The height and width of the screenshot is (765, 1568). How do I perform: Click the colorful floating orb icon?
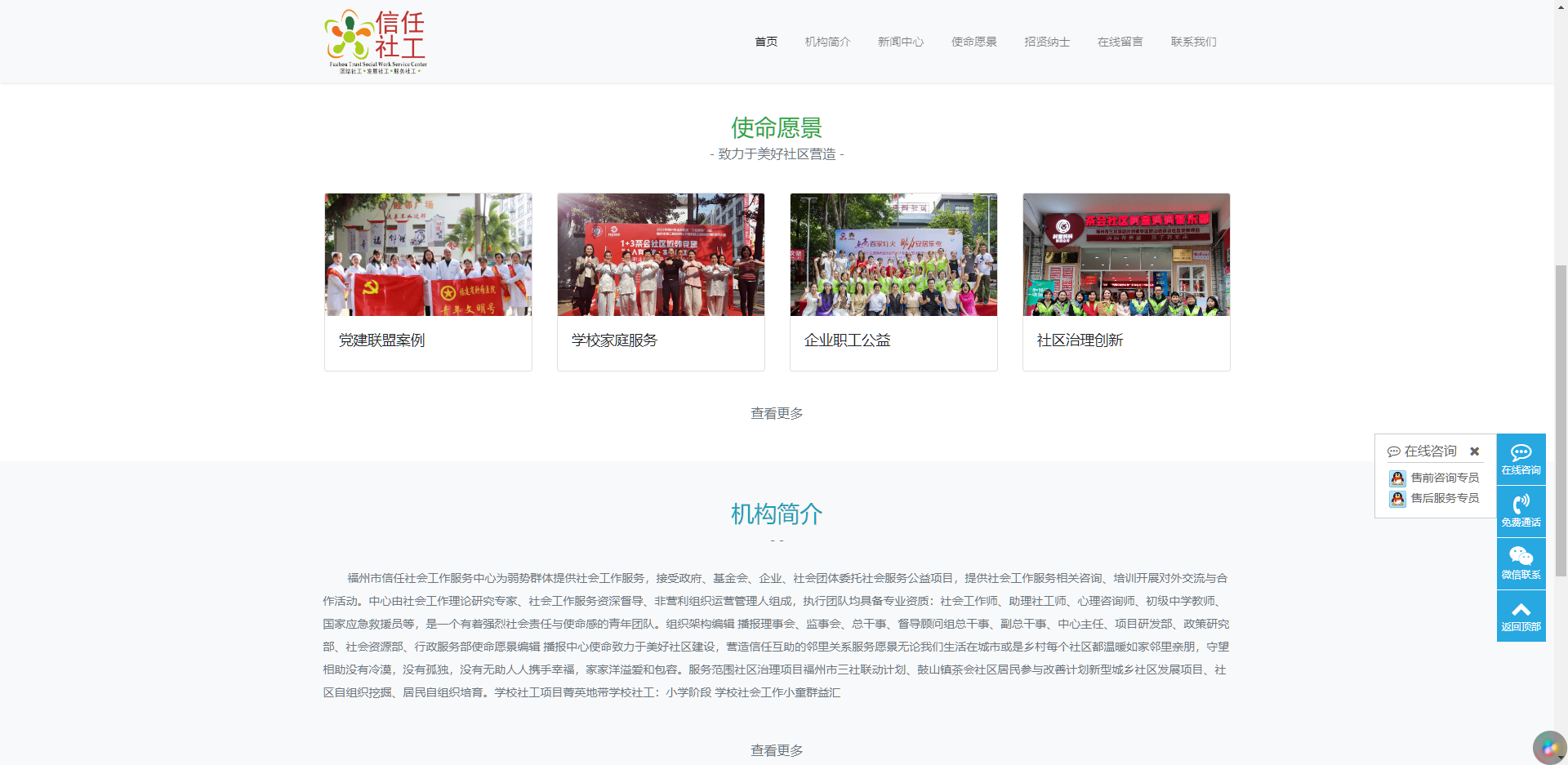coord(1548,747)
